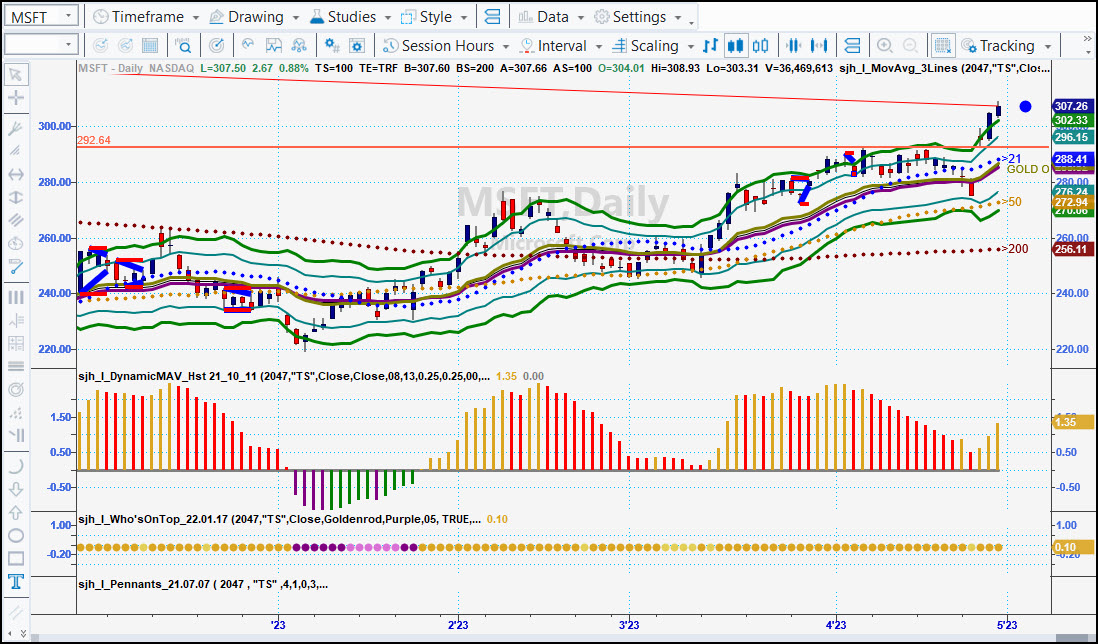The image size is (1098, 644).
Task: Click the sjh_I_MovAvg_3Lines study label
Action: [945, 68]
